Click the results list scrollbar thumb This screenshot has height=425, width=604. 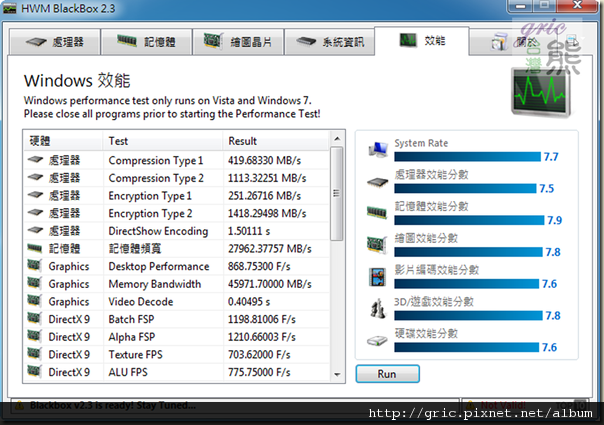[337, 193]
